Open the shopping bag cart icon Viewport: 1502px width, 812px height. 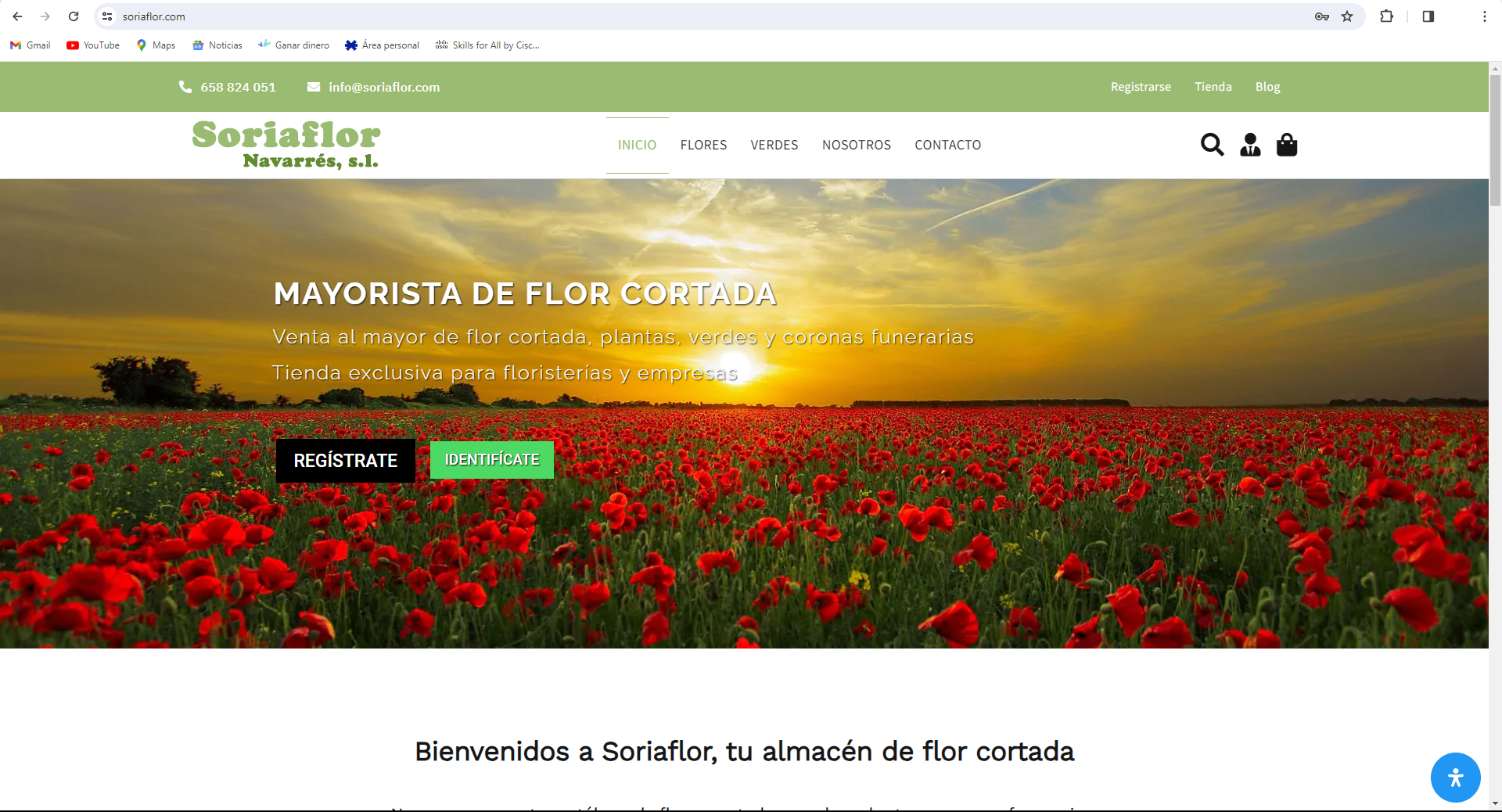point(1287,145)
